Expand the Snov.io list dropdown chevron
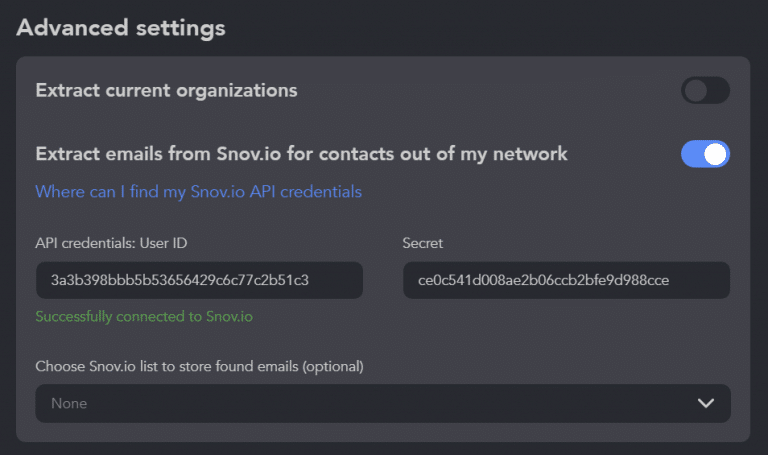The image size is (768, 455). [x=706, y=403]
